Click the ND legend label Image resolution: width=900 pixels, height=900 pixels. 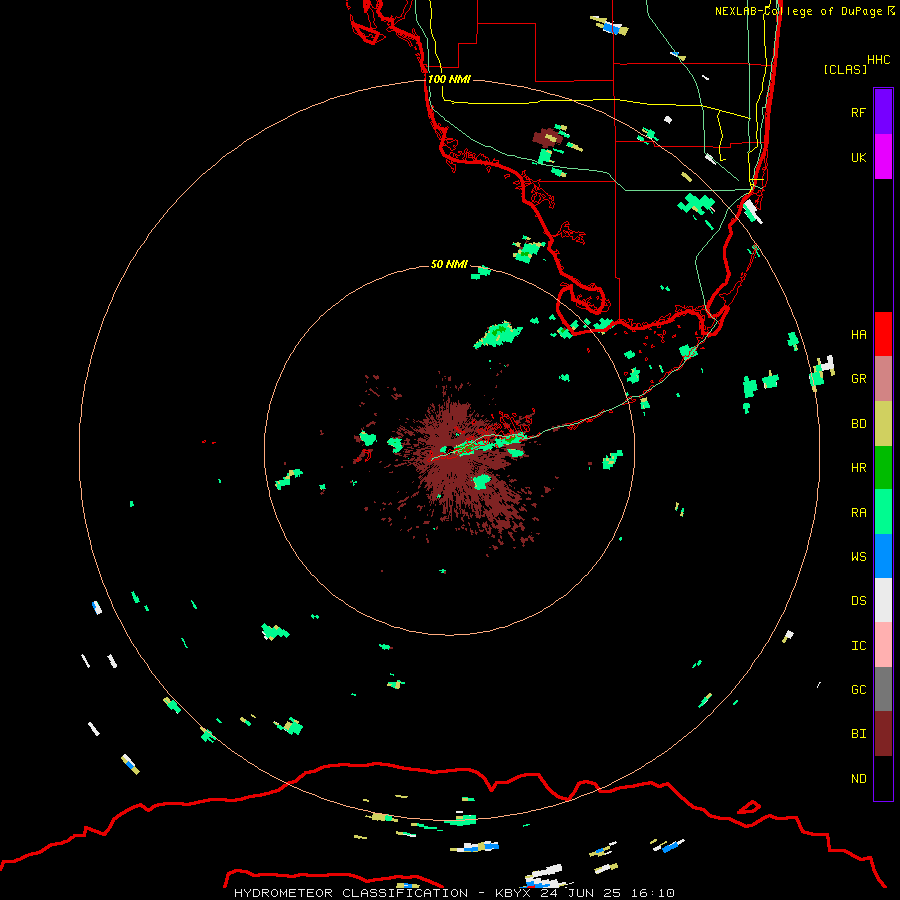(858, 778)
